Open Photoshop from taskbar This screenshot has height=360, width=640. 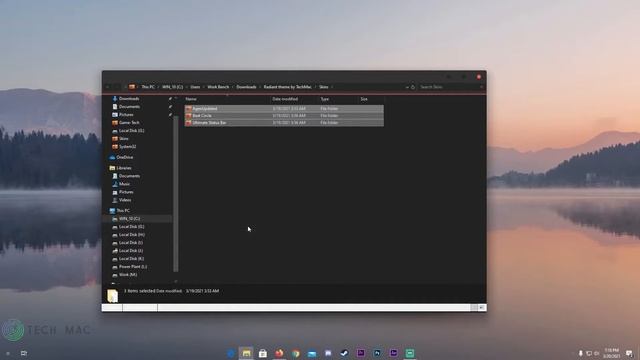(377, 353)
